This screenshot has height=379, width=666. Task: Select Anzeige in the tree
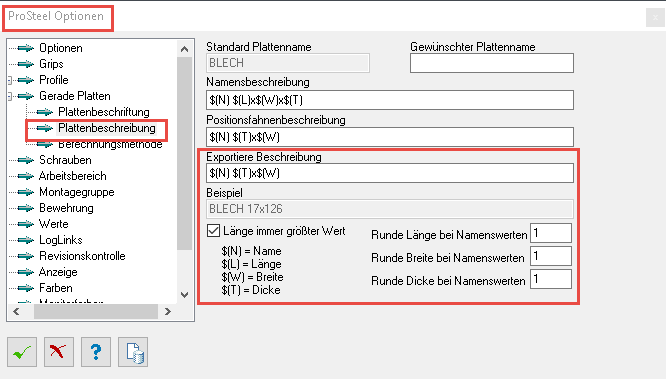[58, 272]
